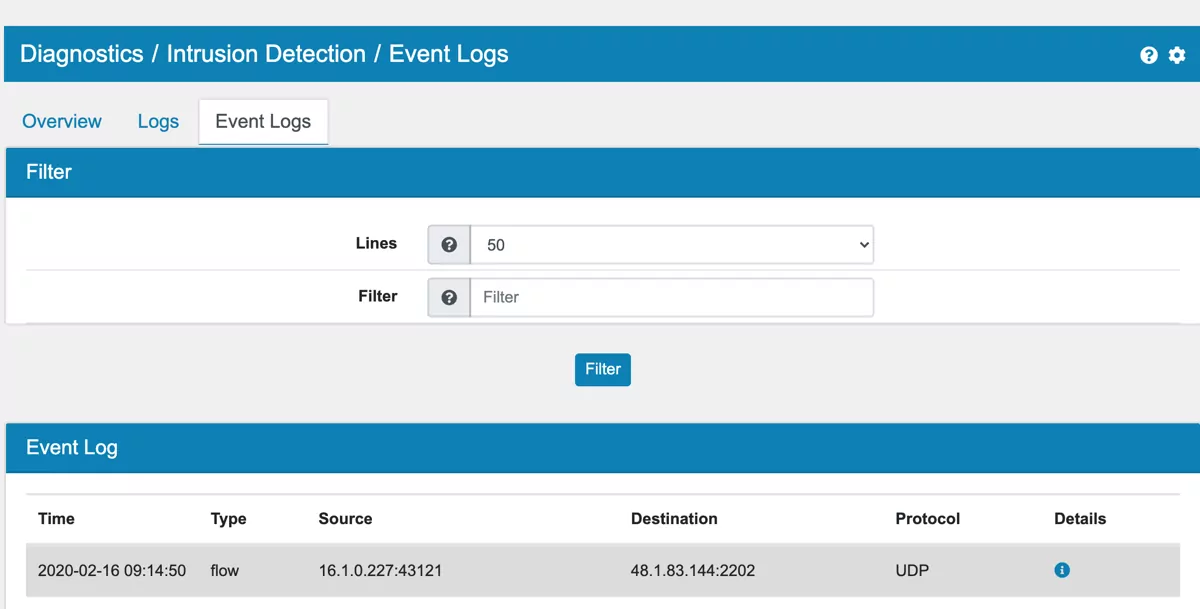The image size is (1200, 609).
Task: Click the help icon next to Lines
Action: coord(448,243)
